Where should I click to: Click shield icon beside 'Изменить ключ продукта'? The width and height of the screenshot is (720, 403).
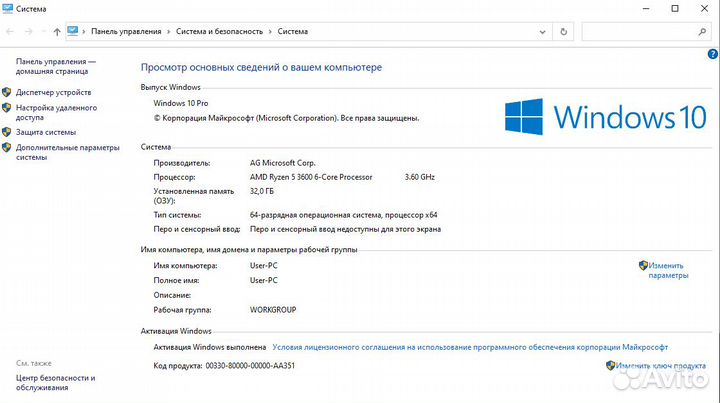pos(610,365)
